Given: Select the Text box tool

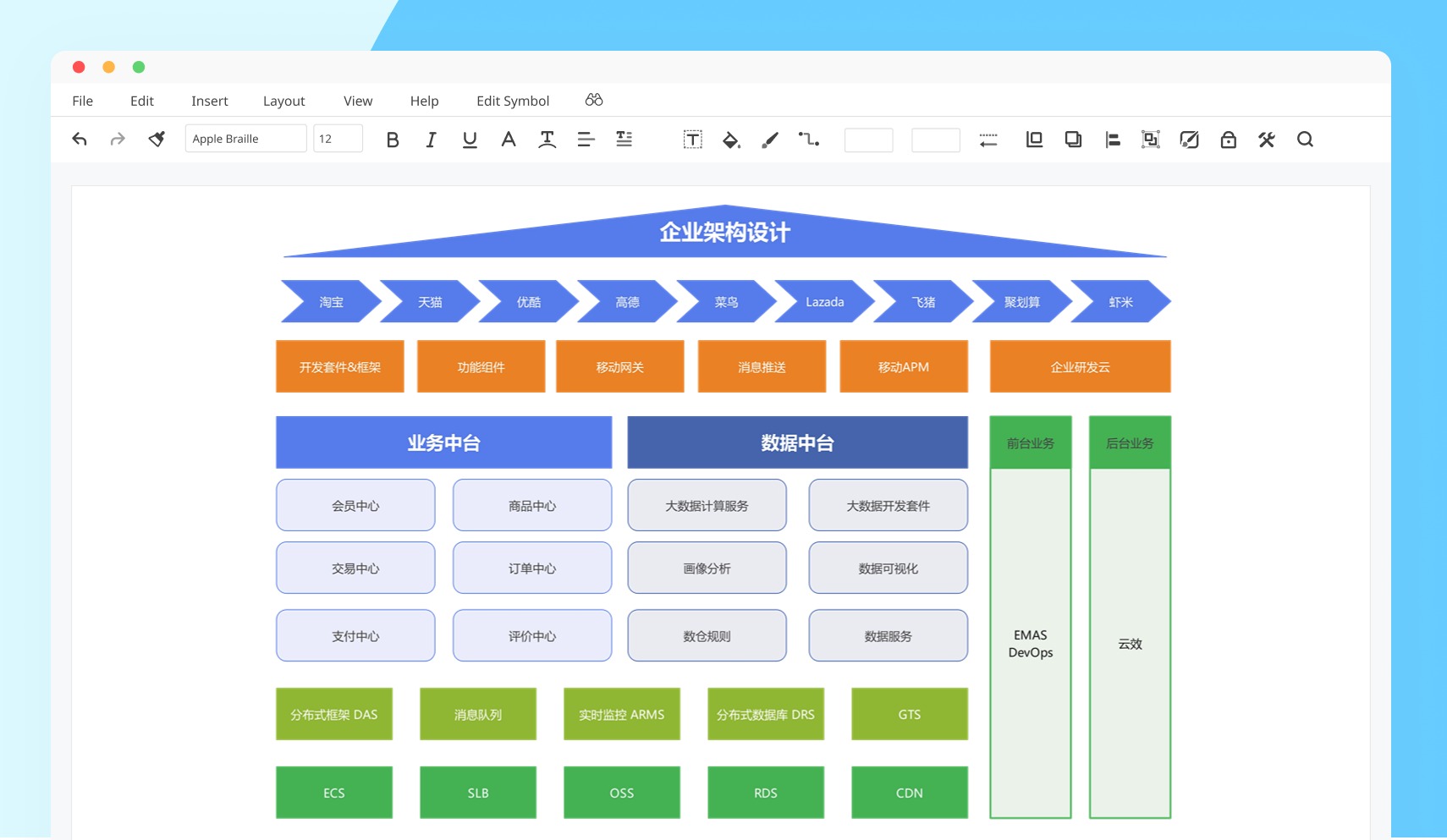Looking at the screenshot, I should (x=693, y=140).
